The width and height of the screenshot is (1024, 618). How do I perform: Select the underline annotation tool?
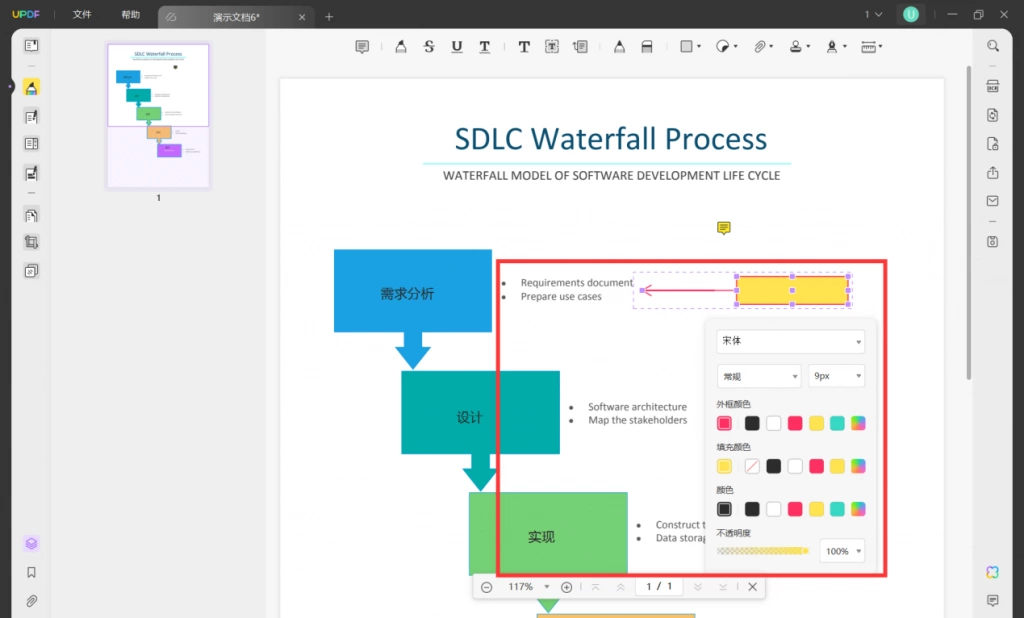pos(456,46)
